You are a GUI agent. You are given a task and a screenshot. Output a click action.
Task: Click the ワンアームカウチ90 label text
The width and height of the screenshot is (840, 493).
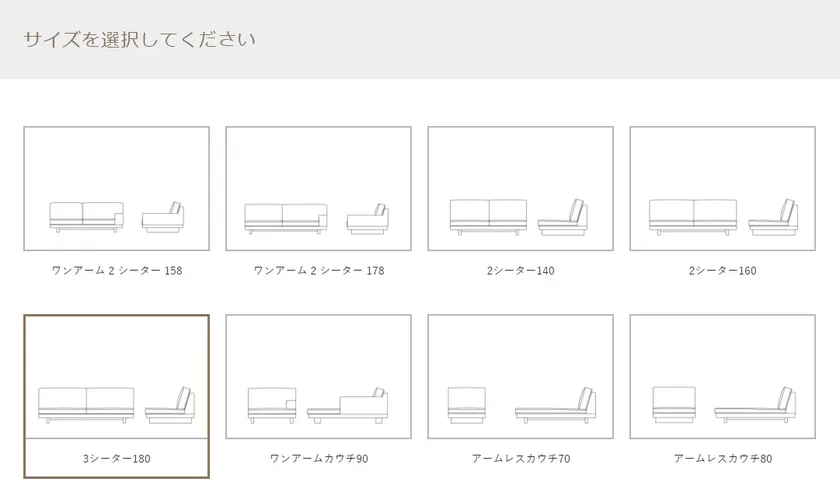click(319, 459)
